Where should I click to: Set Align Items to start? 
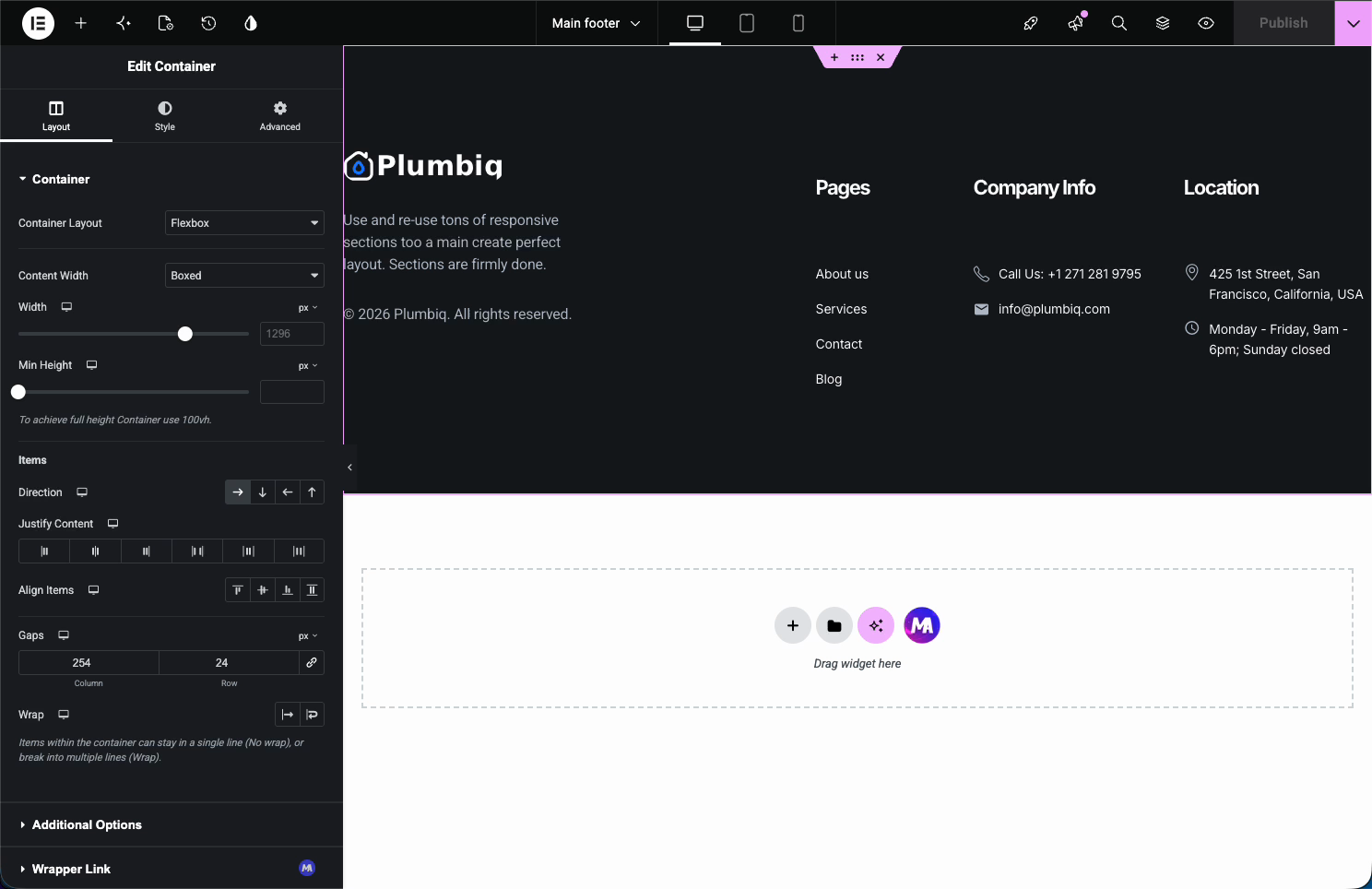(238, 590)
